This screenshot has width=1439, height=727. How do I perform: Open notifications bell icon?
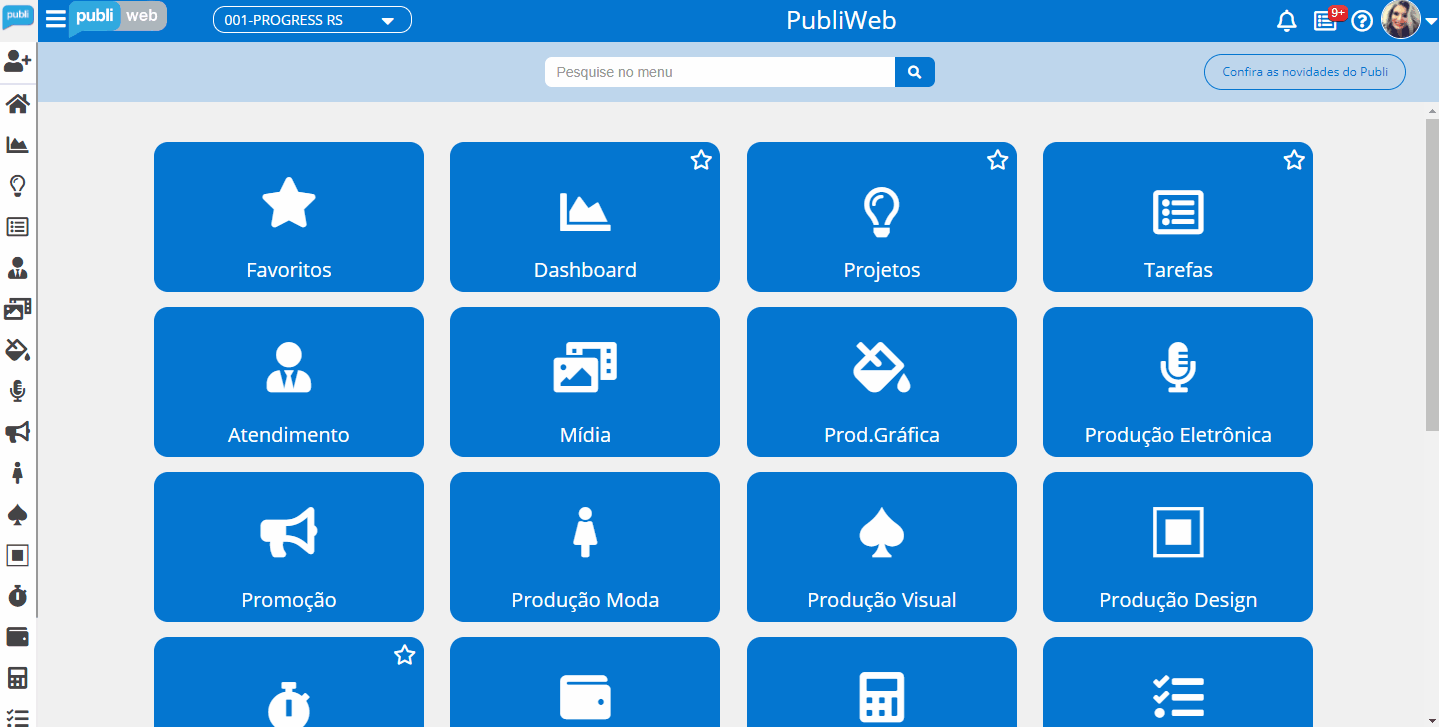[x=1287, y=21]
